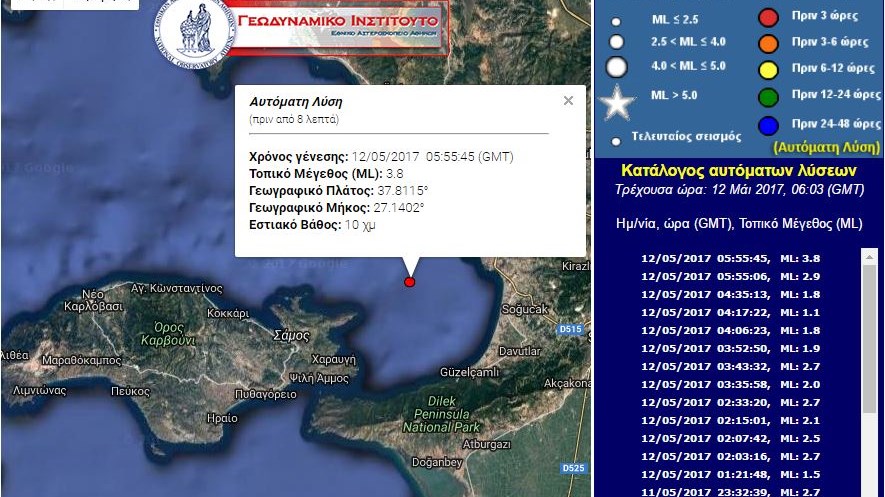Click the Πυθαγόρειο map label
885x497 pixels.
[265, 394]
